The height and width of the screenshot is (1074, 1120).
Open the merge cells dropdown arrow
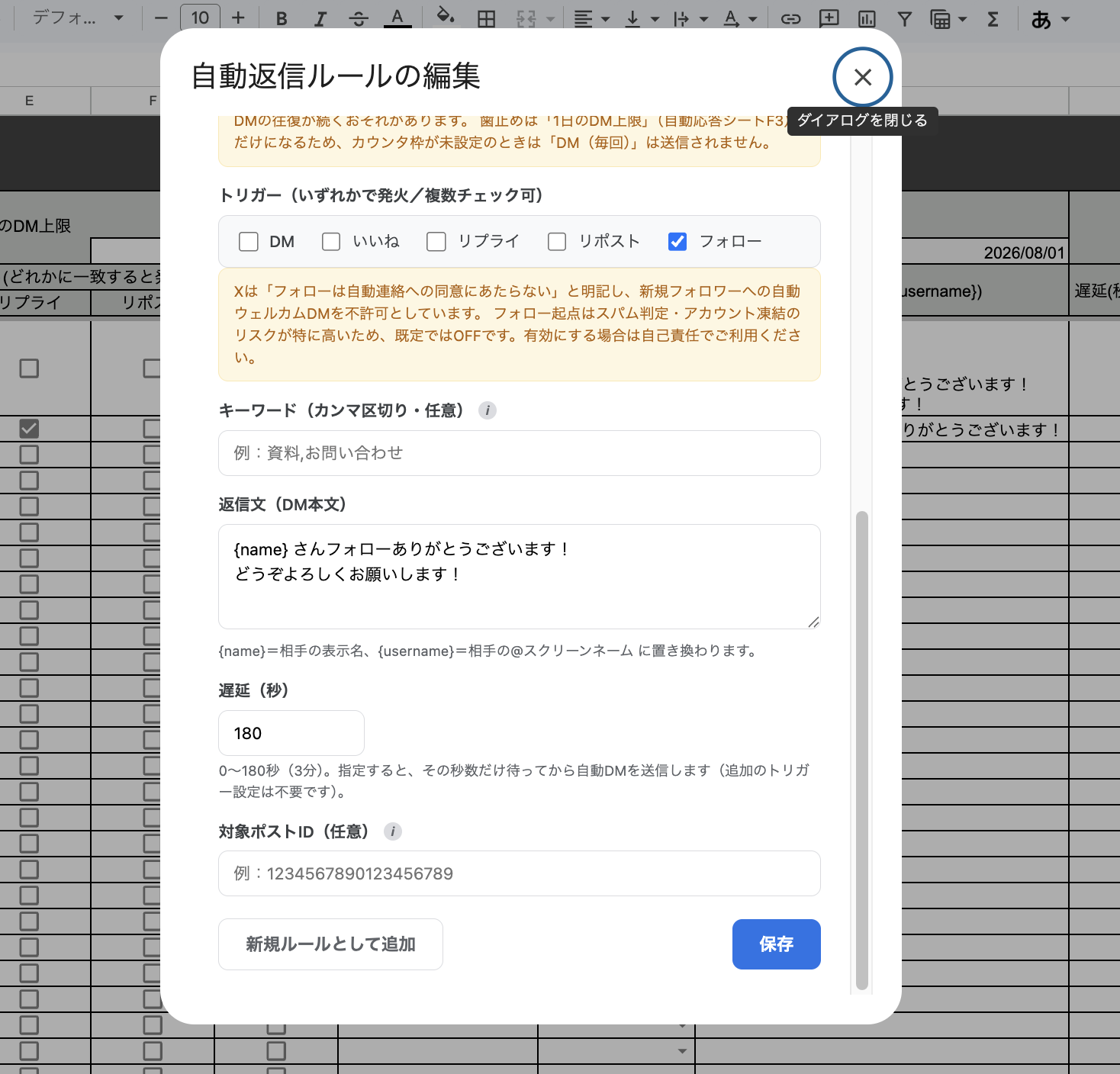pyautogui.click(x=550, y=19)
